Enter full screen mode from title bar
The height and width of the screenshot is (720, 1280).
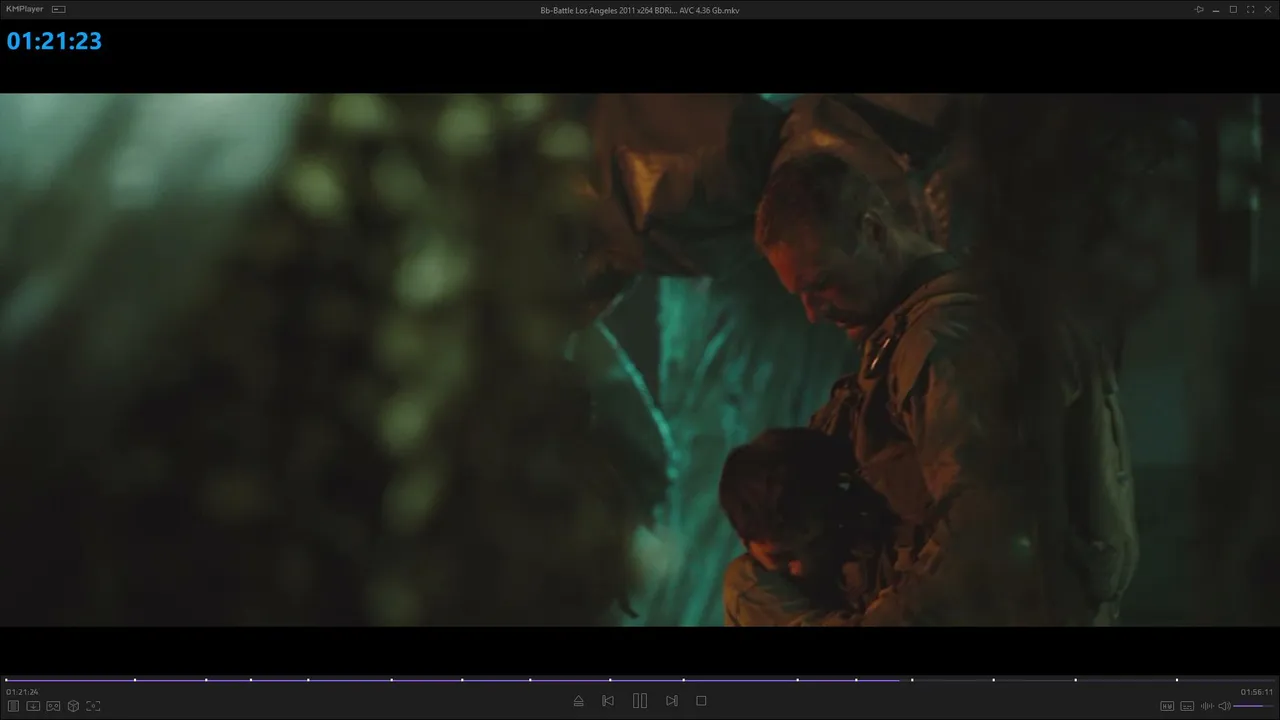click(1250, 9)
